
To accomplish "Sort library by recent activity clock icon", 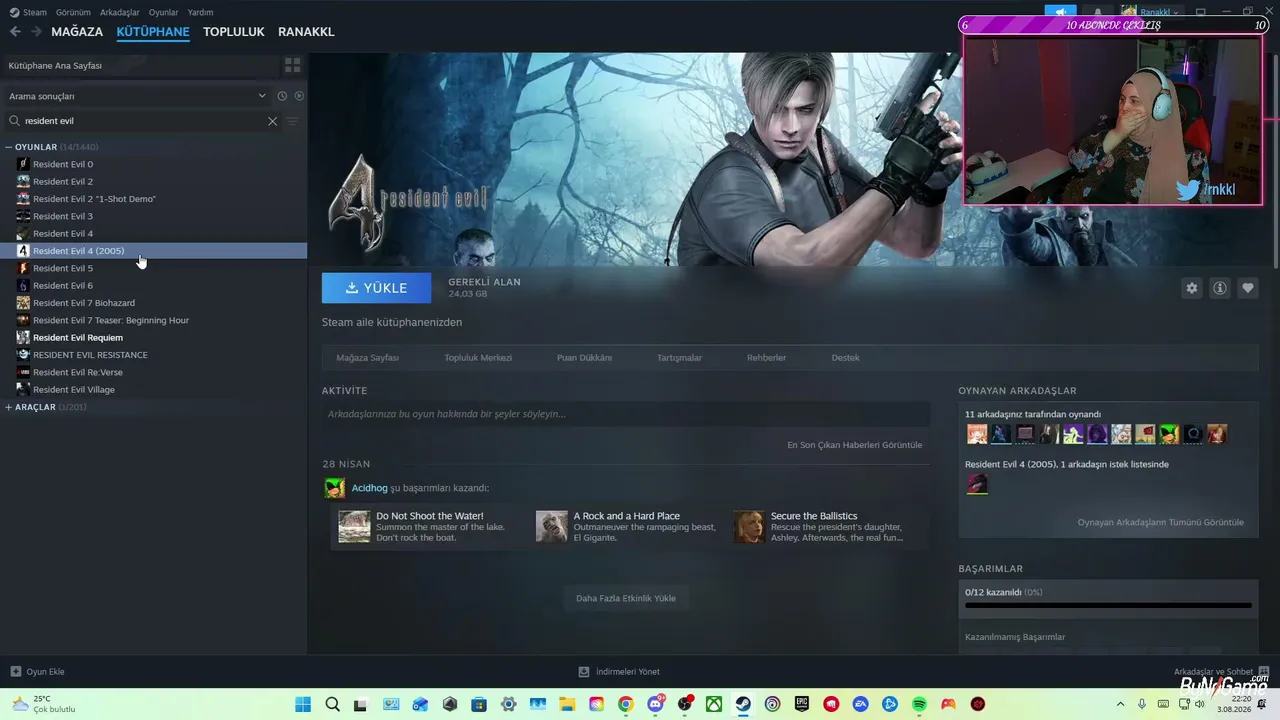I will (282, 96).
